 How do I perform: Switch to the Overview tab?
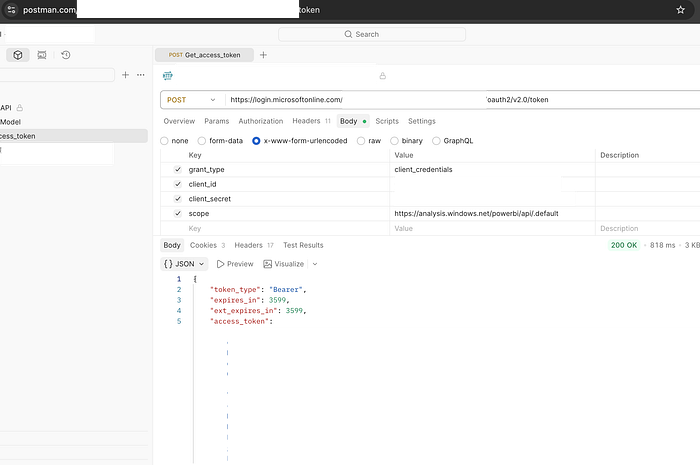[179, 121]
